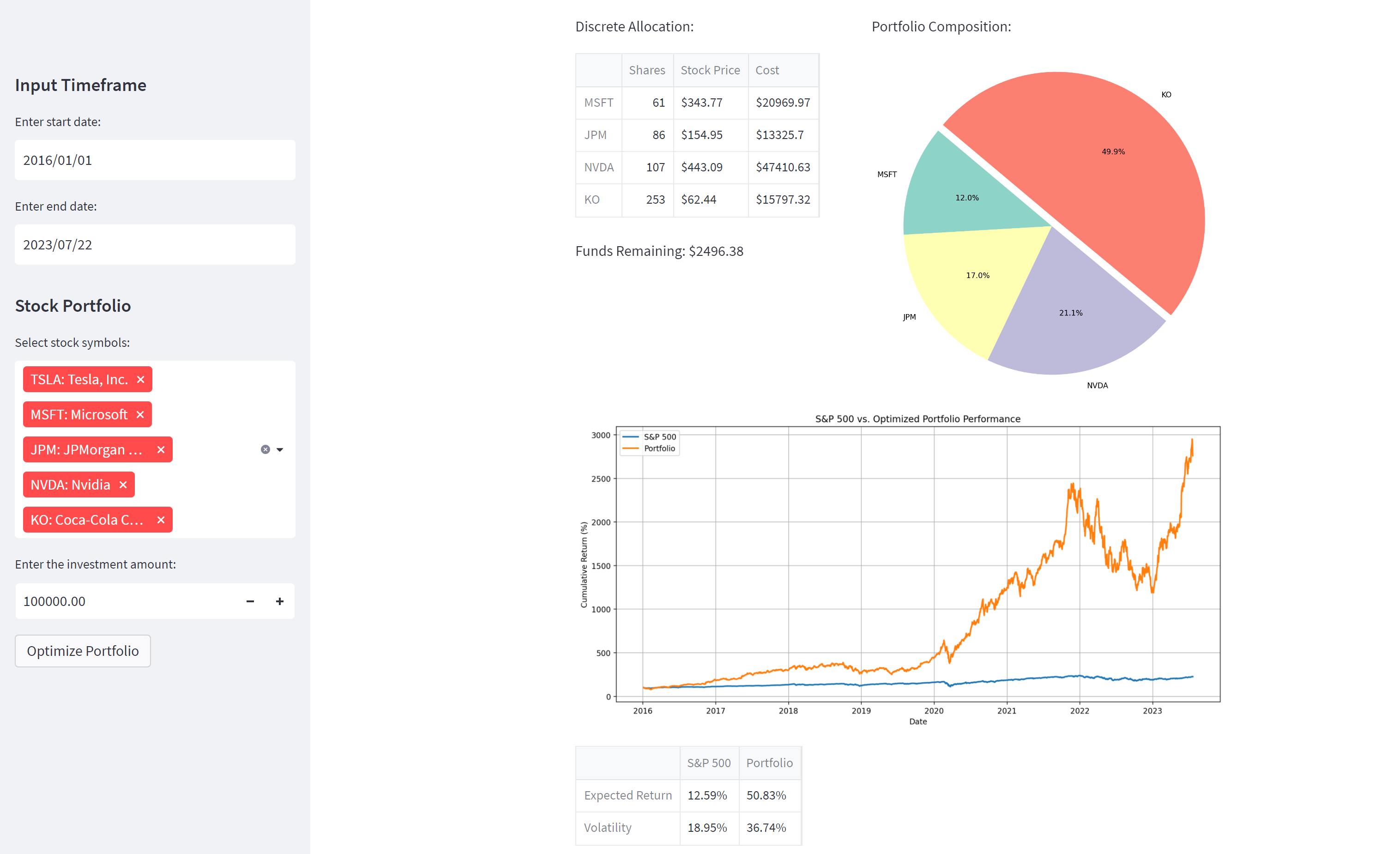Remove the TSLA: Tesla, Inc. tag

[x=140, y=380]
